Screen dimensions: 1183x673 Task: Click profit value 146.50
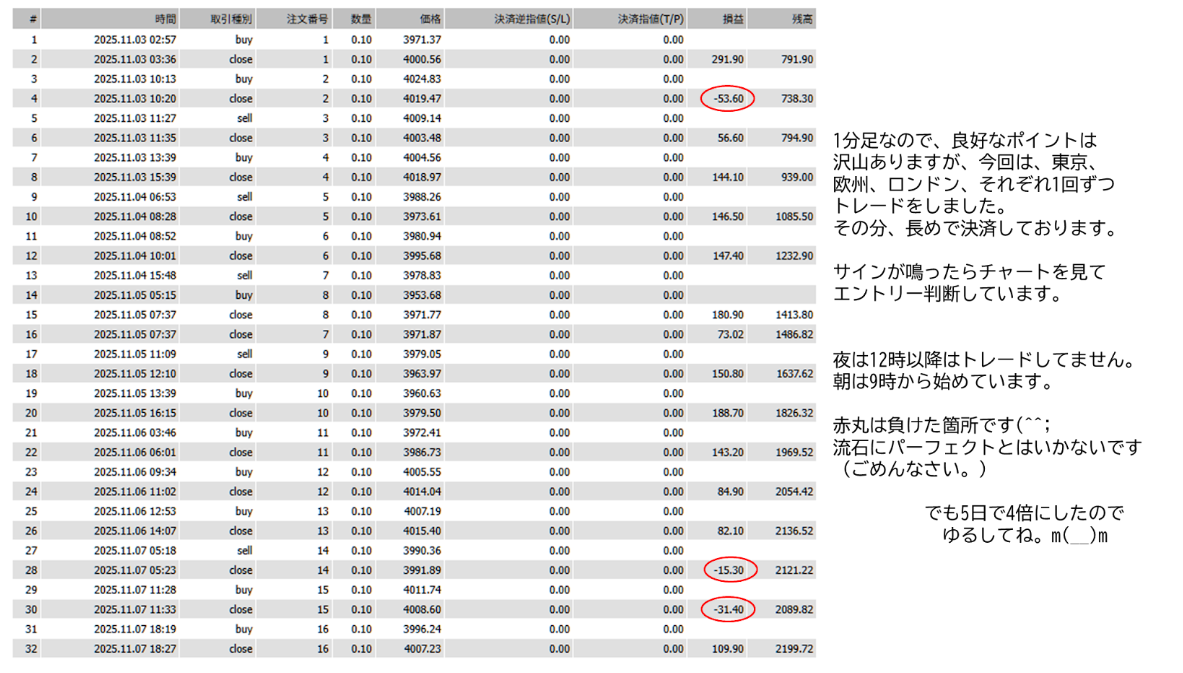coord(728,216)
